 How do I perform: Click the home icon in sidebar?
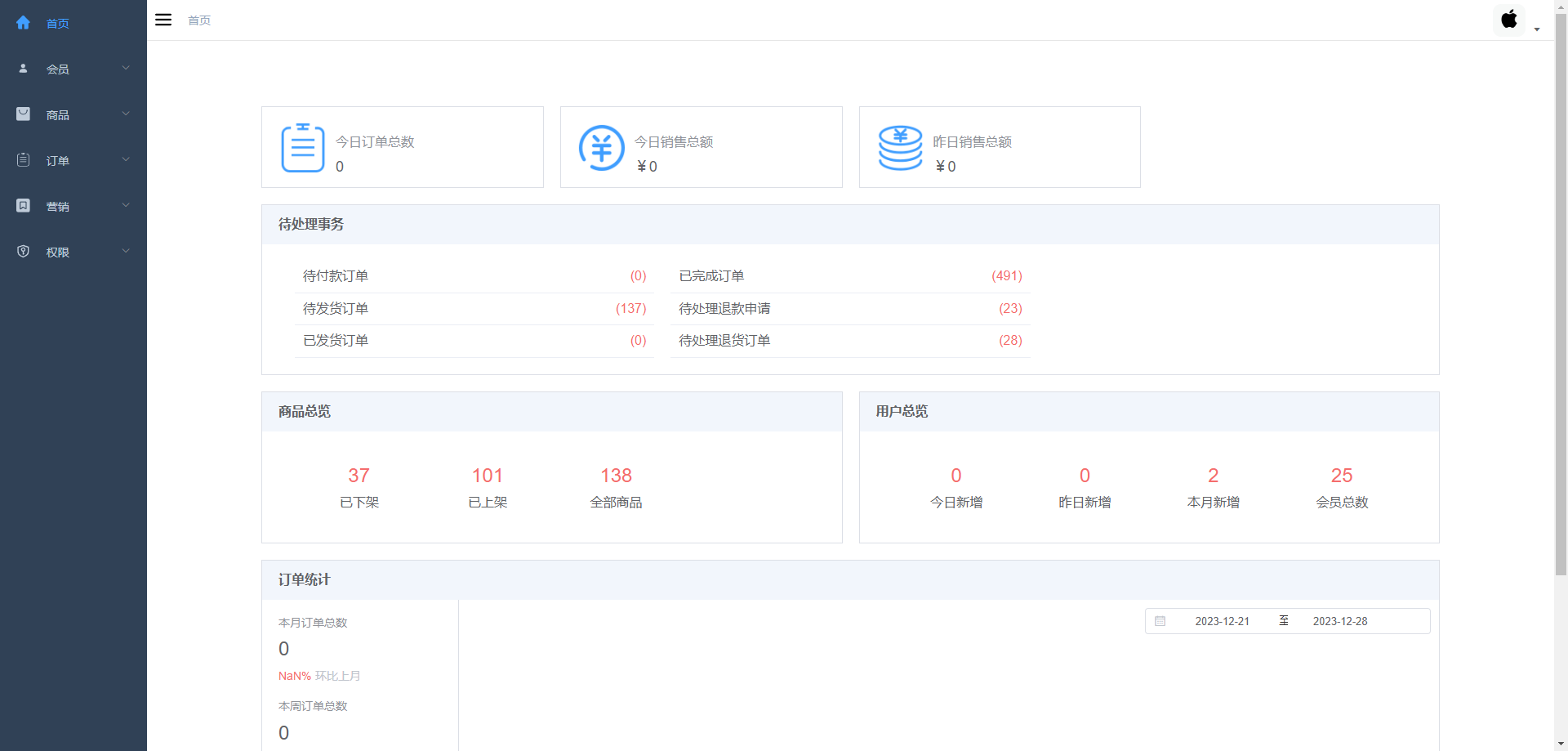point(23,23)
